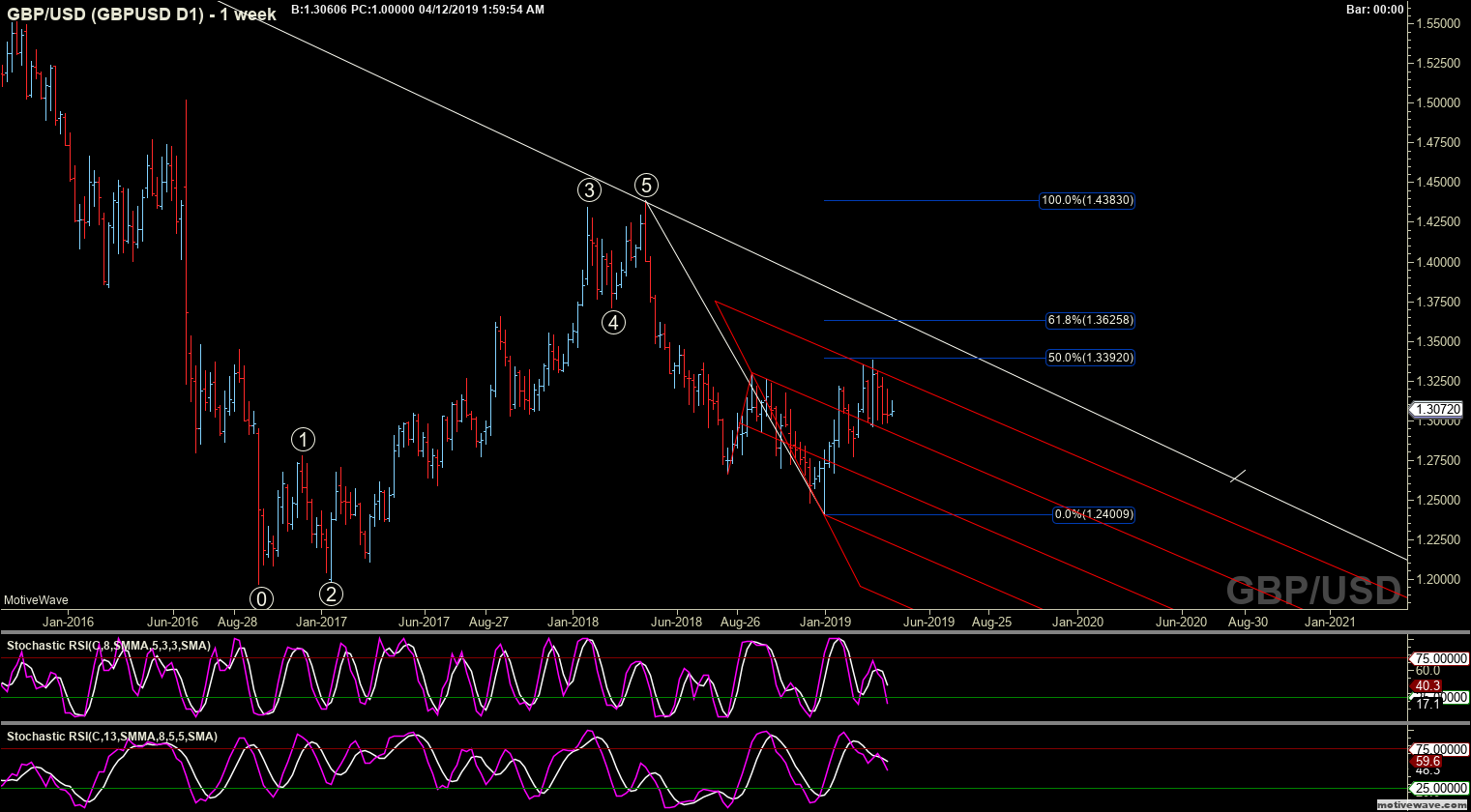
Task: Click the 1.40000 price axis label
Action: (1437, 262)
